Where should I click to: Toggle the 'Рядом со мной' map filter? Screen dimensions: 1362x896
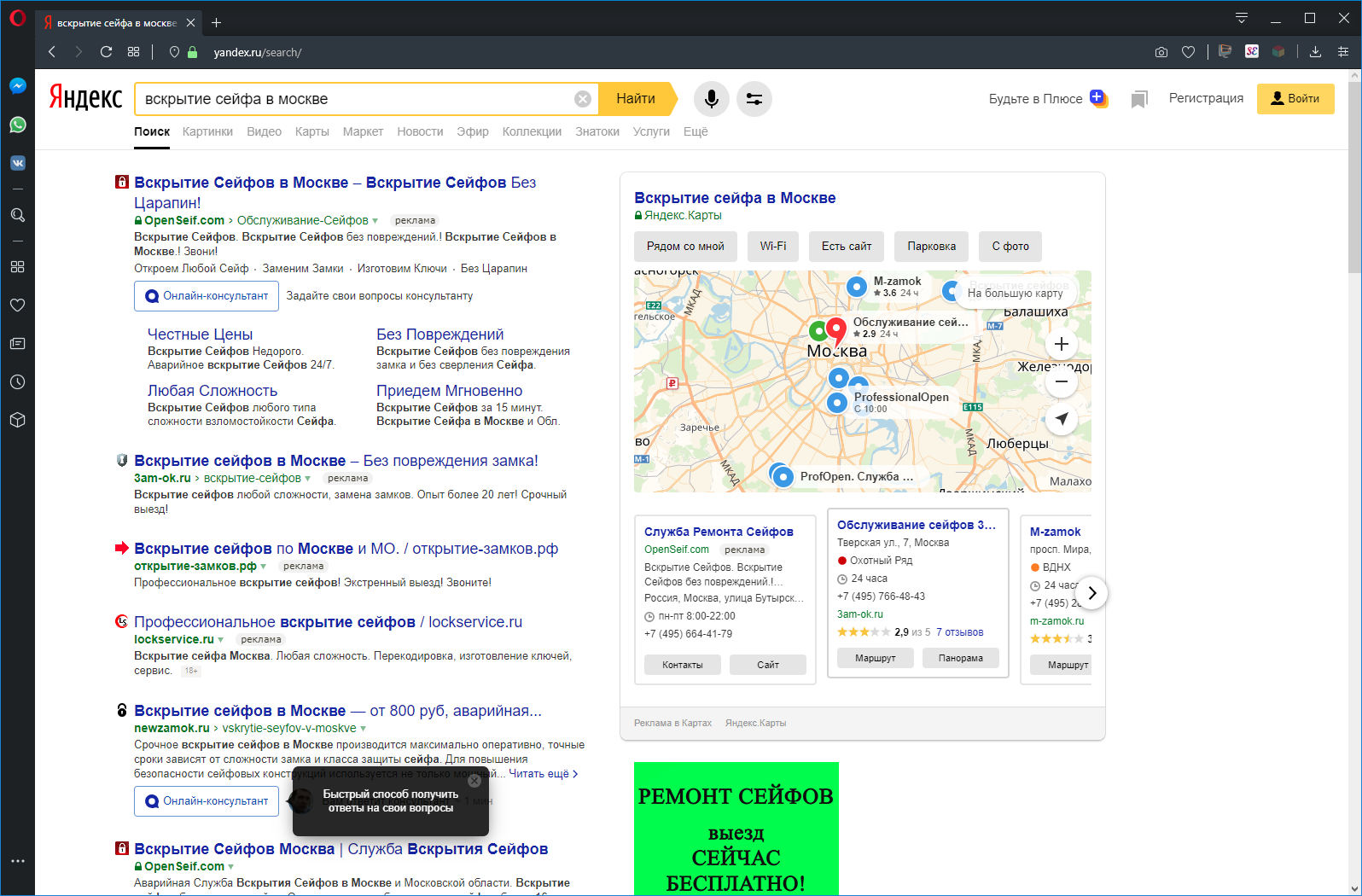[685, 247]
